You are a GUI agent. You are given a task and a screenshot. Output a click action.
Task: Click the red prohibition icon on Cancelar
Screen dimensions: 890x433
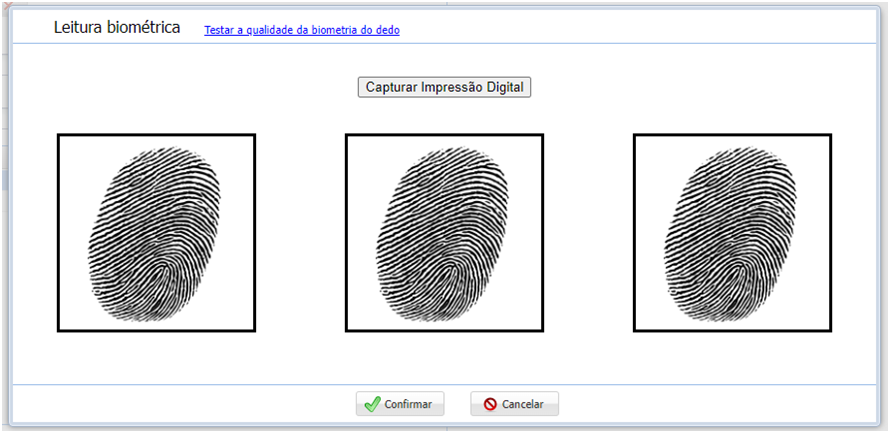point(490,405)
